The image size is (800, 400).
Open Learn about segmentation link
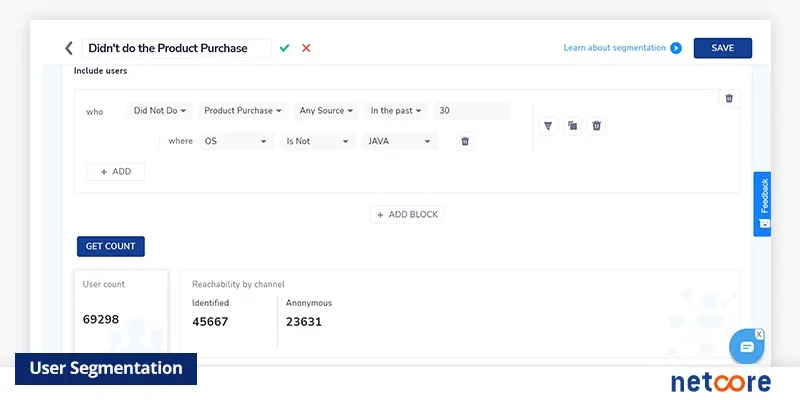(x=614, y=48)
